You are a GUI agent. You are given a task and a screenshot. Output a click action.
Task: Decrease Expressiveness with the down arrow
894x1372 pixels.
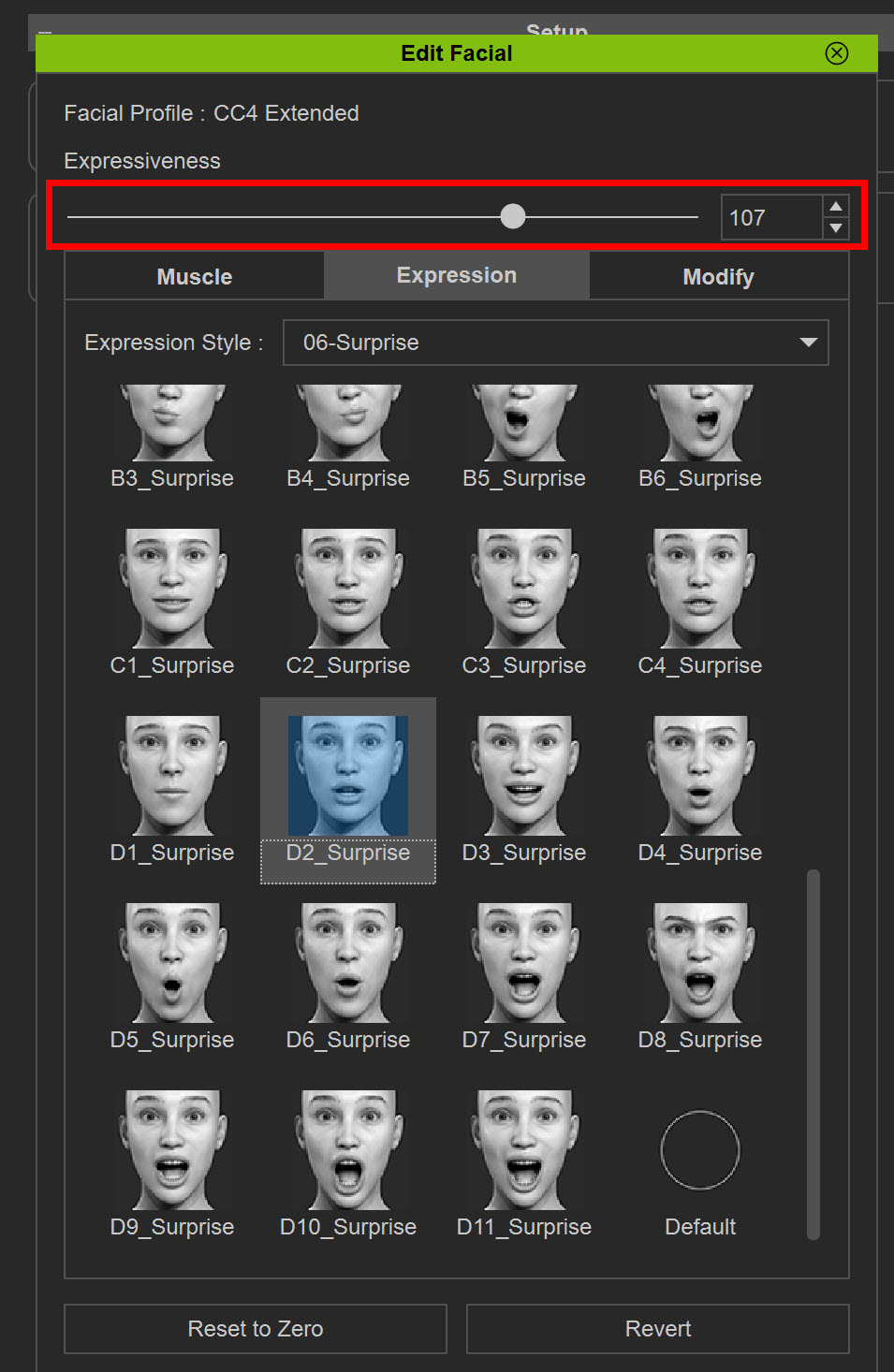(836, 228)
